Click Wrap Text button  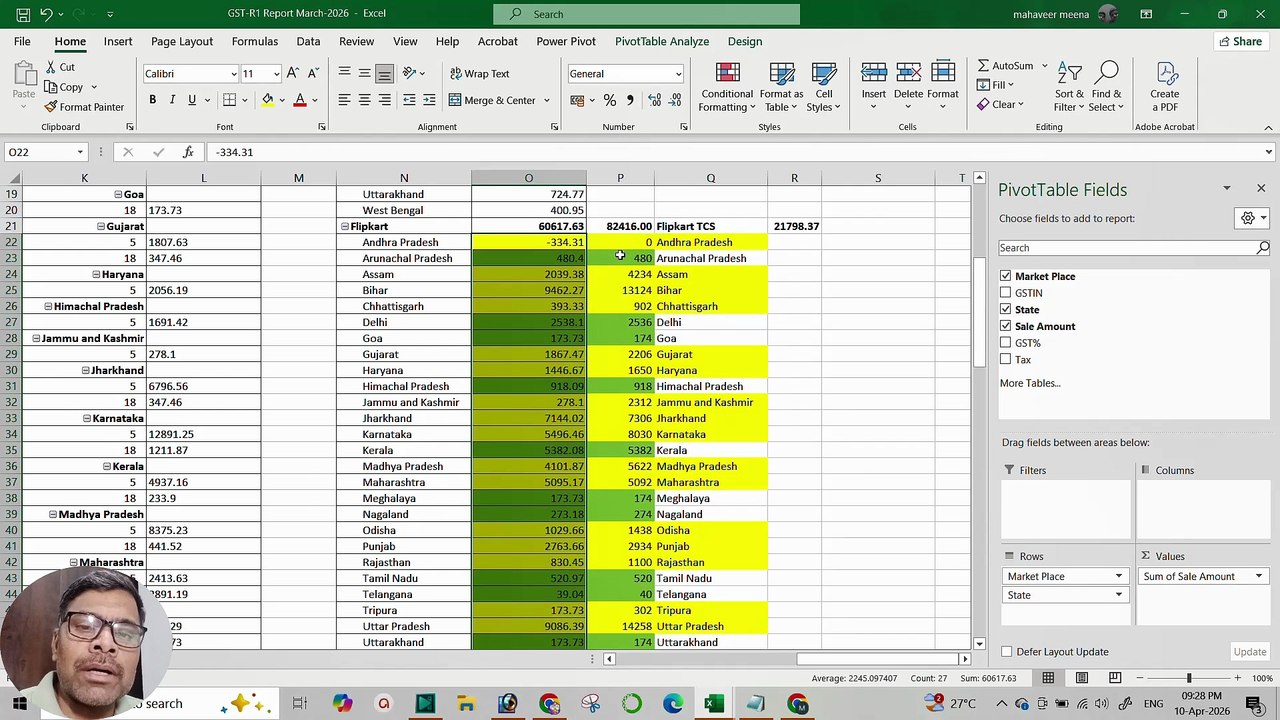coord(480,73)
